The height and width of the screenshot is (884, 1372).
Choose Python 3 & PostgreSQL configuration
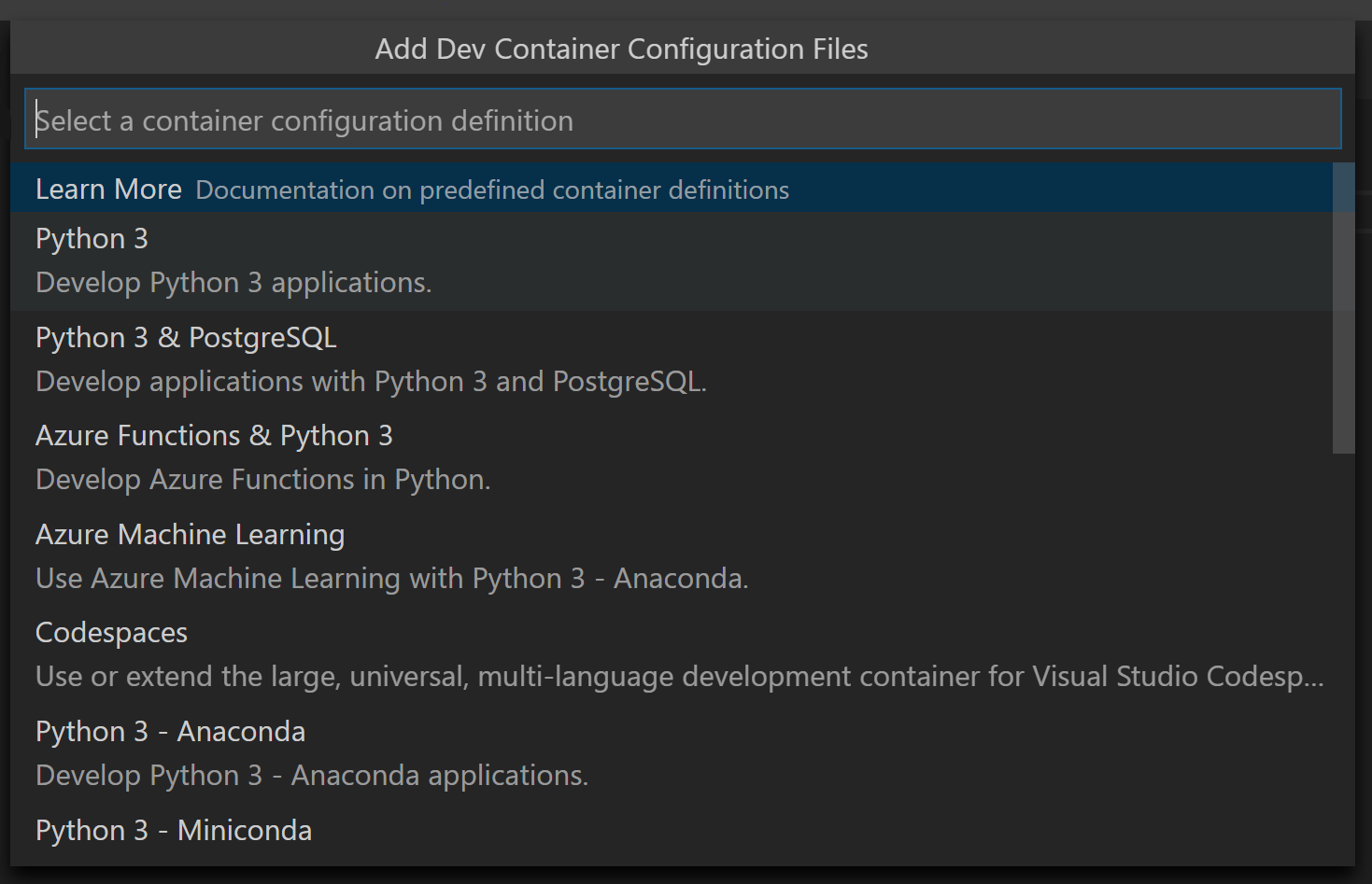tap(185, 338)
